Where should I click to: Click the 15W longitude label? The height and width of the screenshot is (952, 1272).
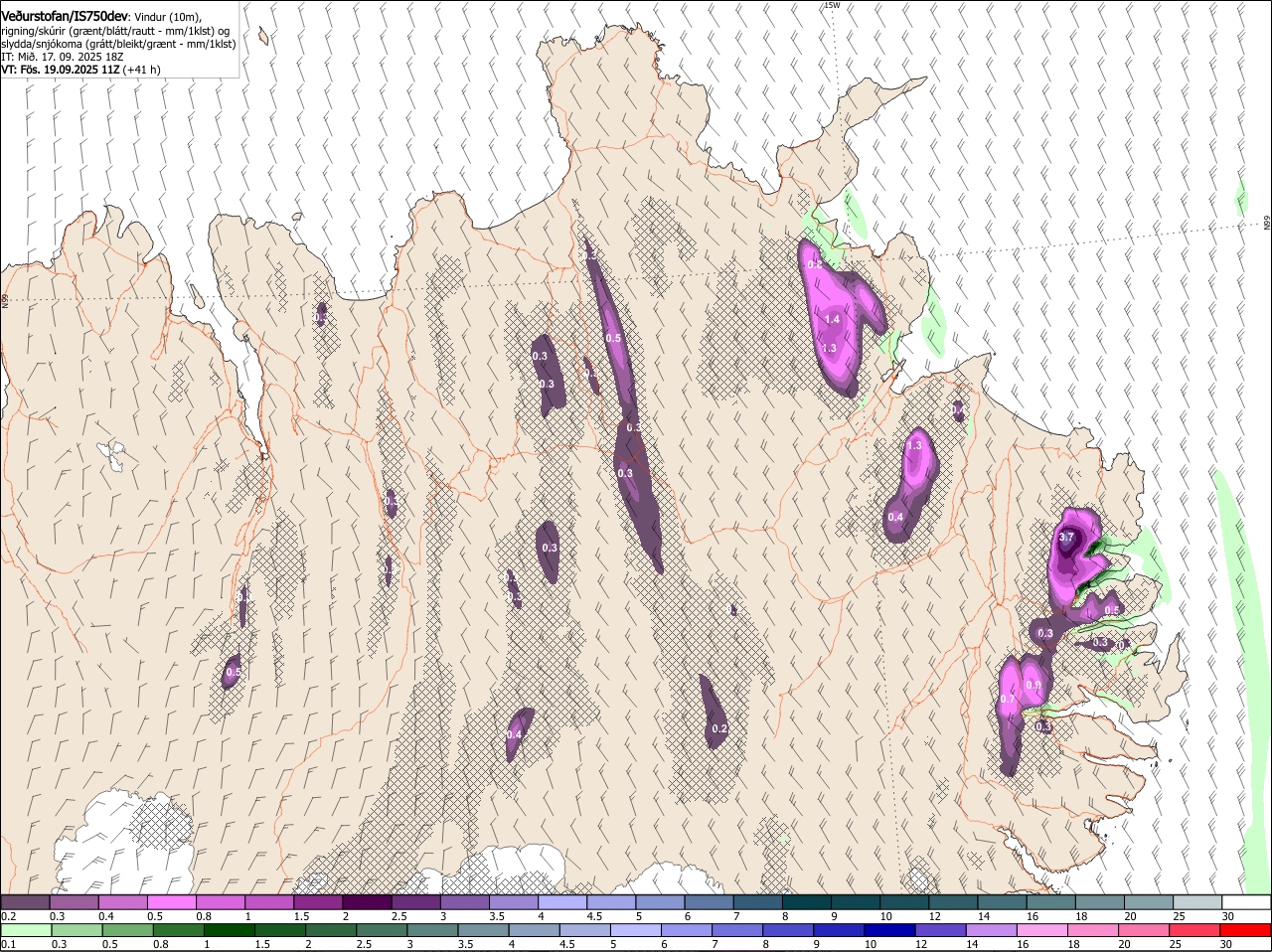pyautogui.click(x=832, y=5)
